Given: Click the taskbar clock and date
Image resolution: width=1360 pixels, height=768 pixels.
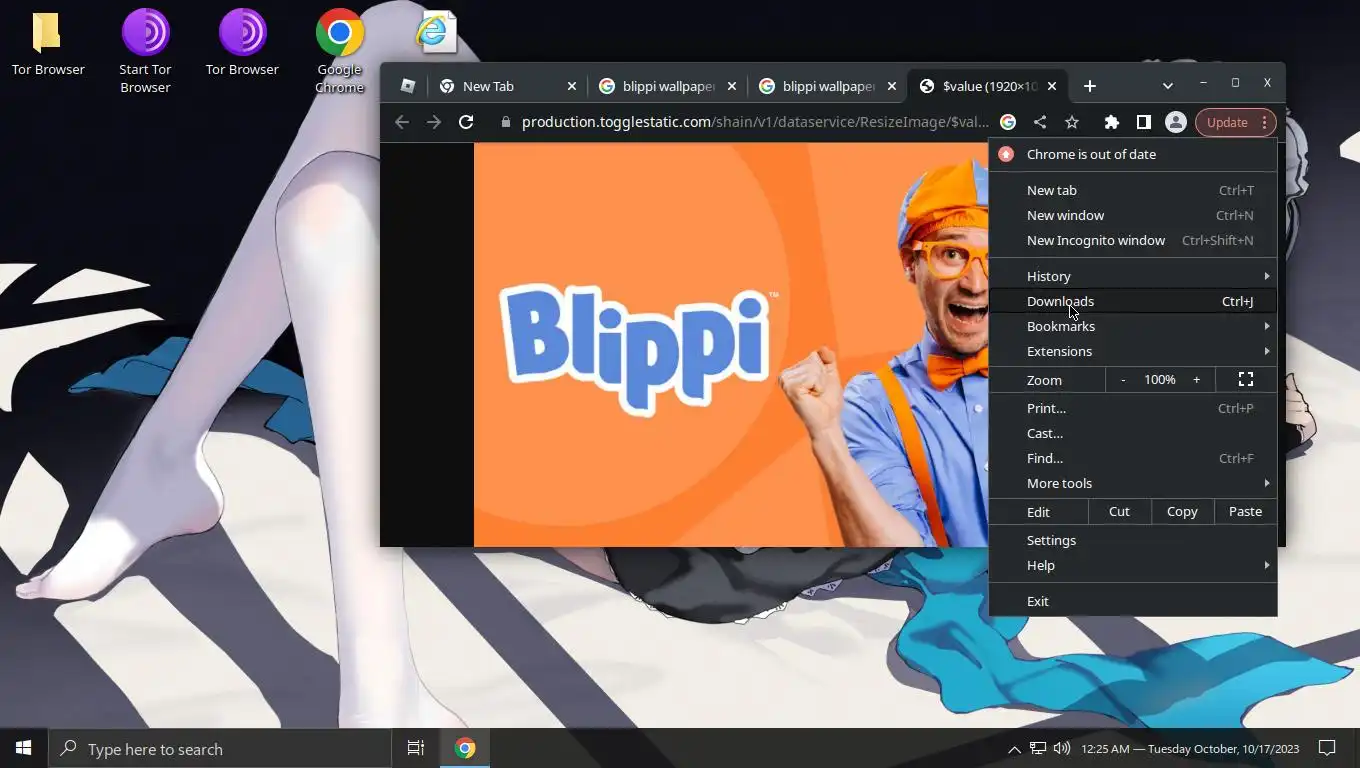Looking at the screenshot, I should (1190, 748).
